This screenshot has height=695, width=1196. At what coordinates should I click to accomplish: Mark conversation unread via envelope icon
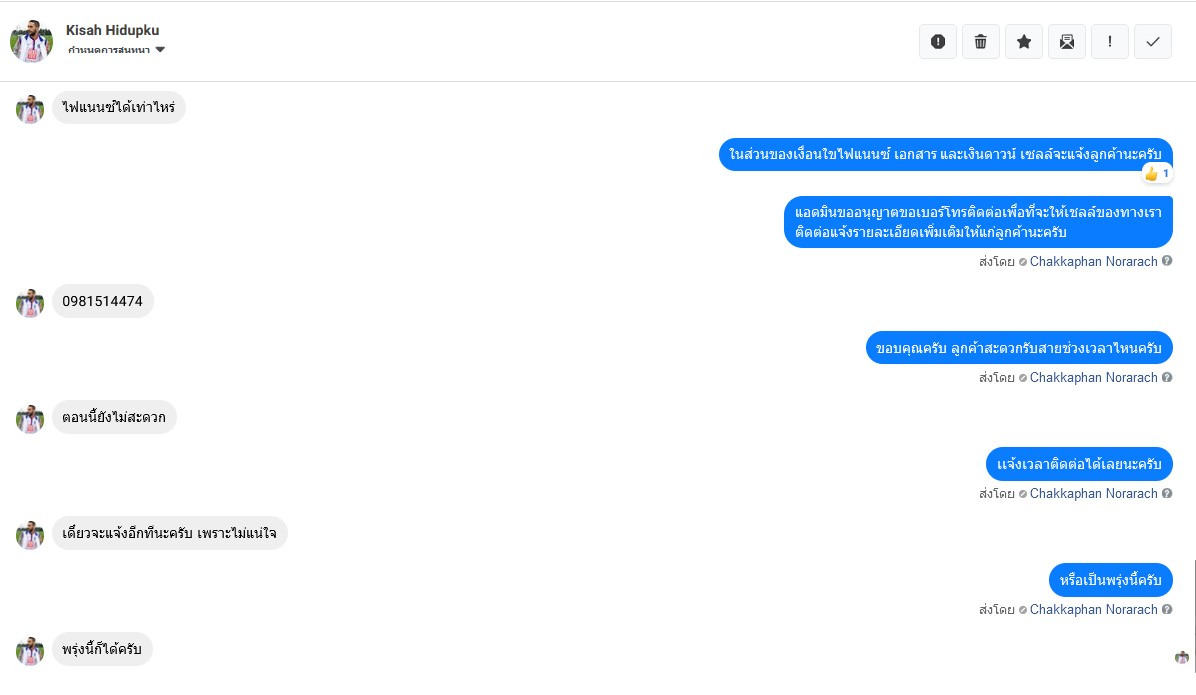1066,42
